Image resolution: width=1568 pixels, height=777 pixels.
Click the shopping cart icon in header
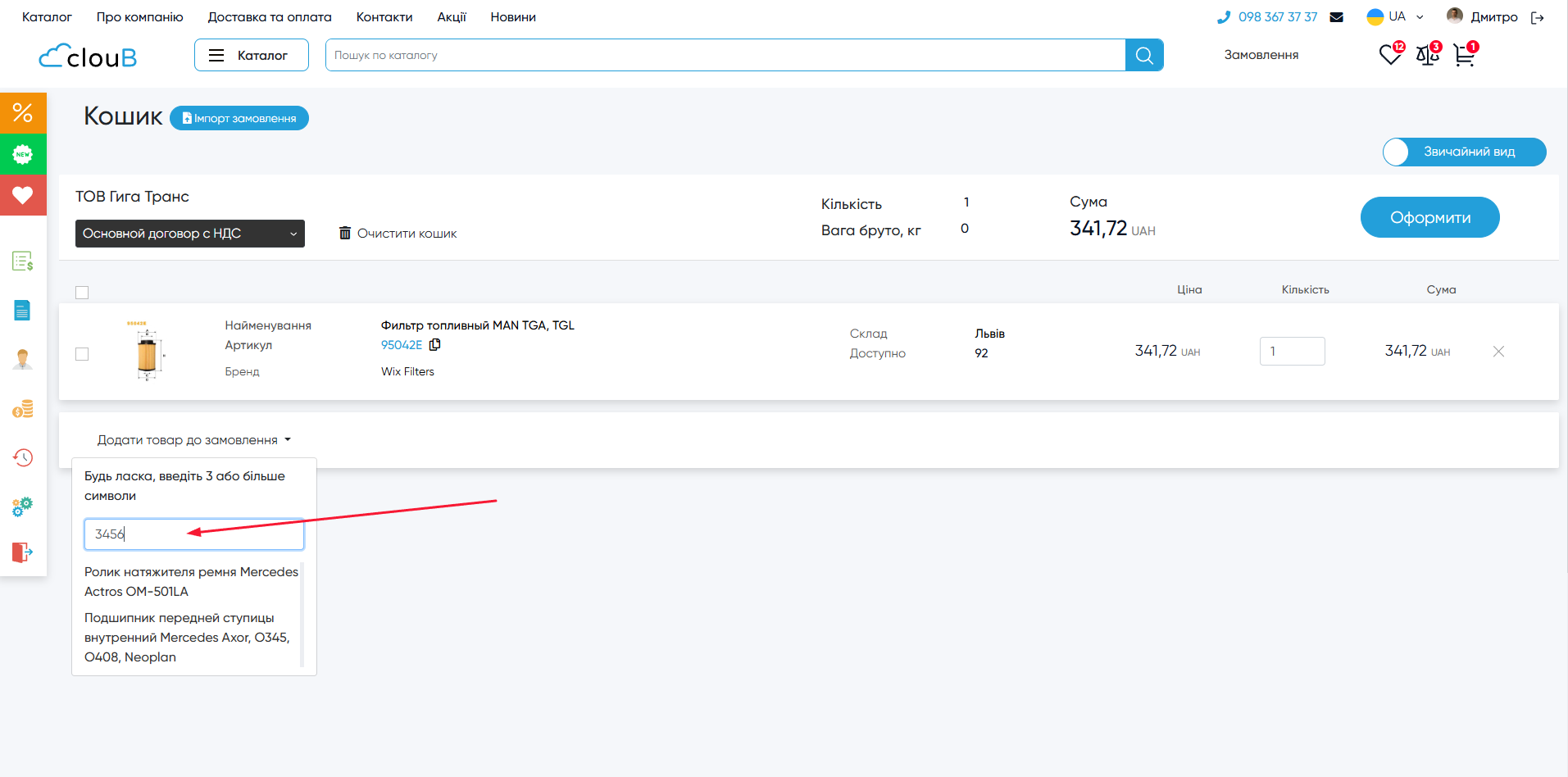[1463, 55]
